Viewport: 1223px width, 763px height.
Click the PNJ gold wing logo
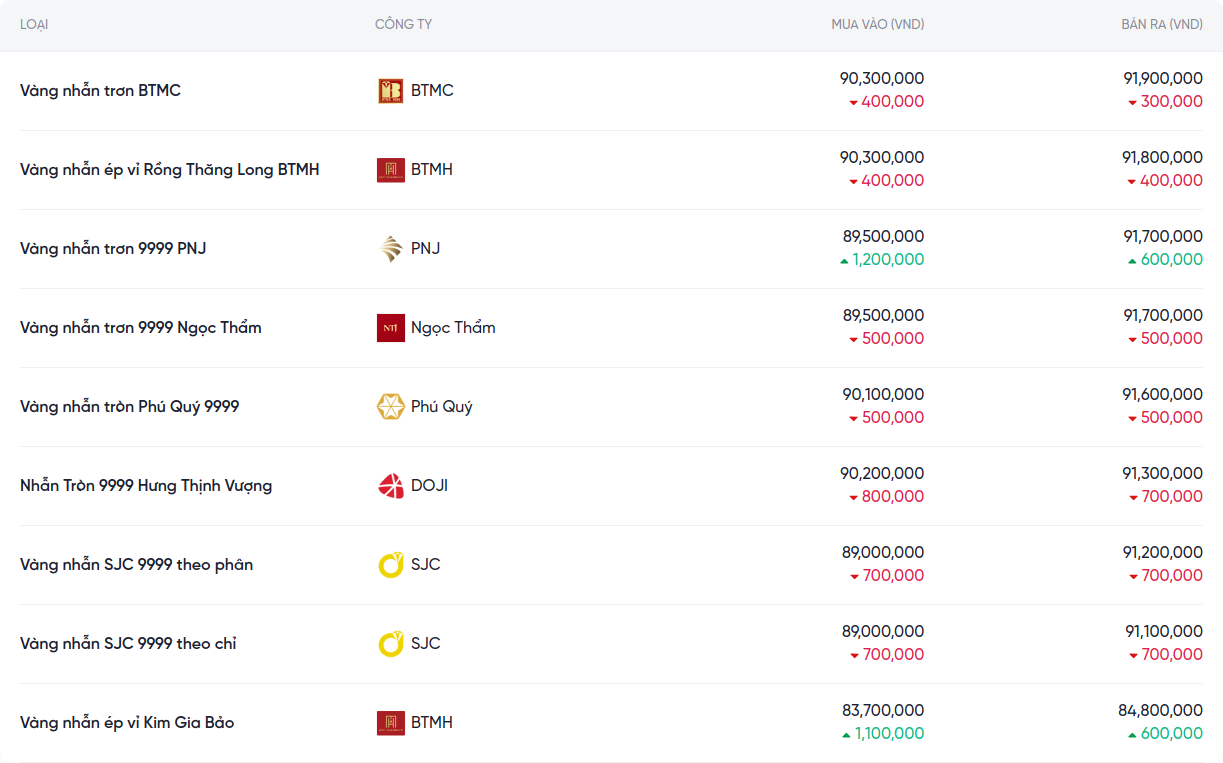390,249
